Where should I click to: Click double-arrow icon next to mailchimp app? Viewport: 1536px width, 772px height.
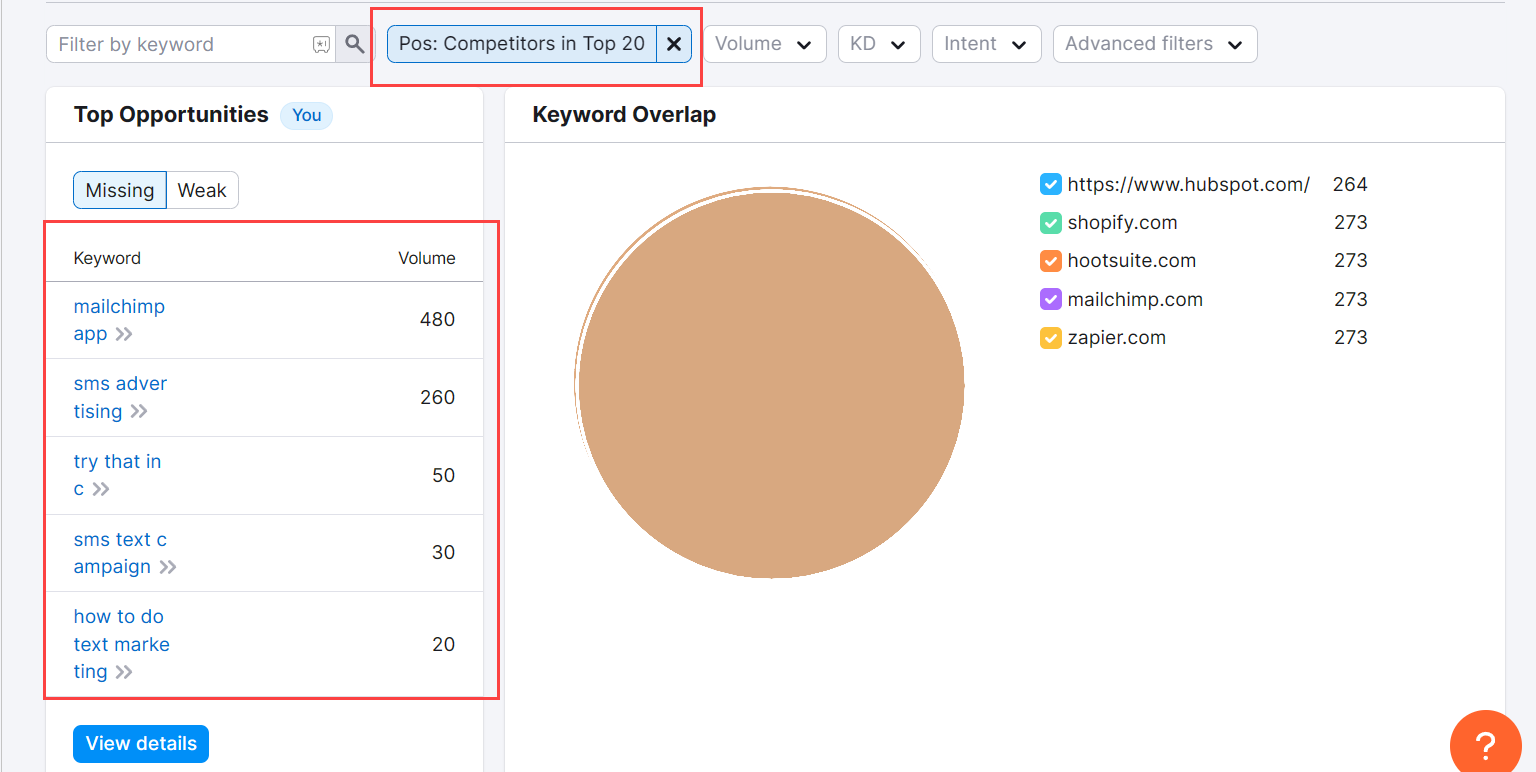pos(124,334)
